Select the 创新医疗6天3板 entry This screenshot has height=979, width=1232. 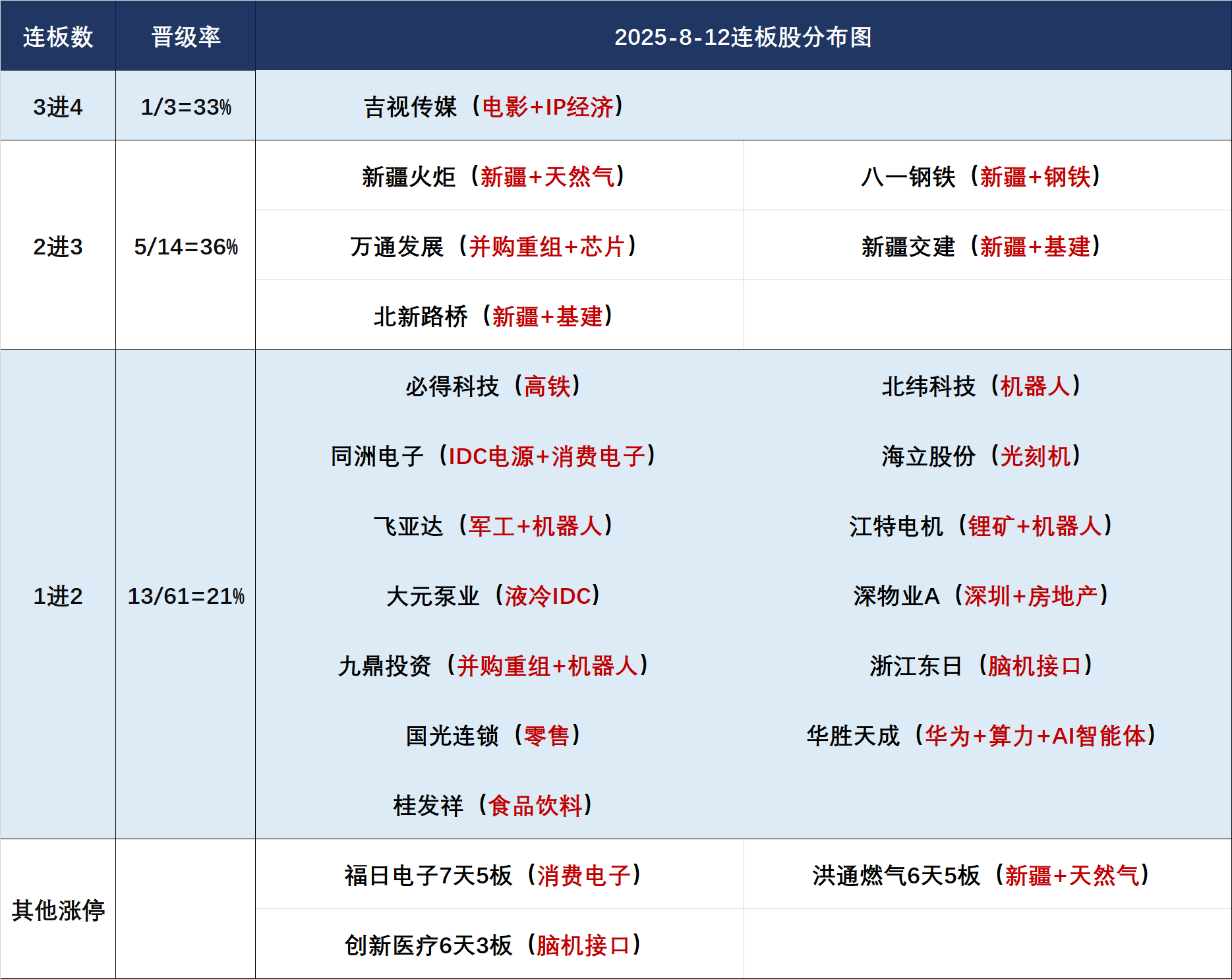pos(494,945)
